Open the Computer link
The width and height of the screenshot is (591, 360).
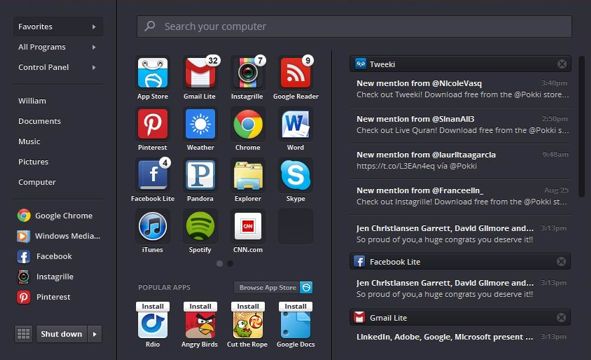[x=37, y=182]
